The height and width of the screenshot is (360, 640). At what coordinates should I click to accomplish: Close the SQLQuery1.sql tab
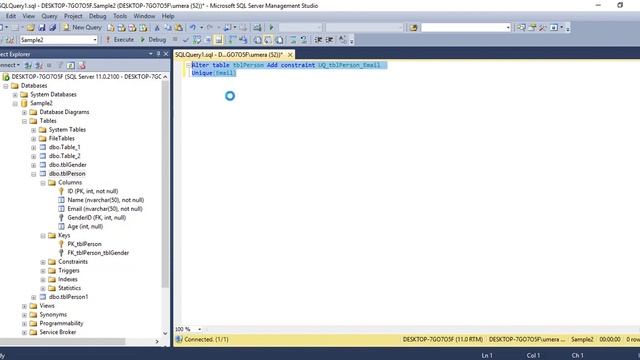point(290,55)
